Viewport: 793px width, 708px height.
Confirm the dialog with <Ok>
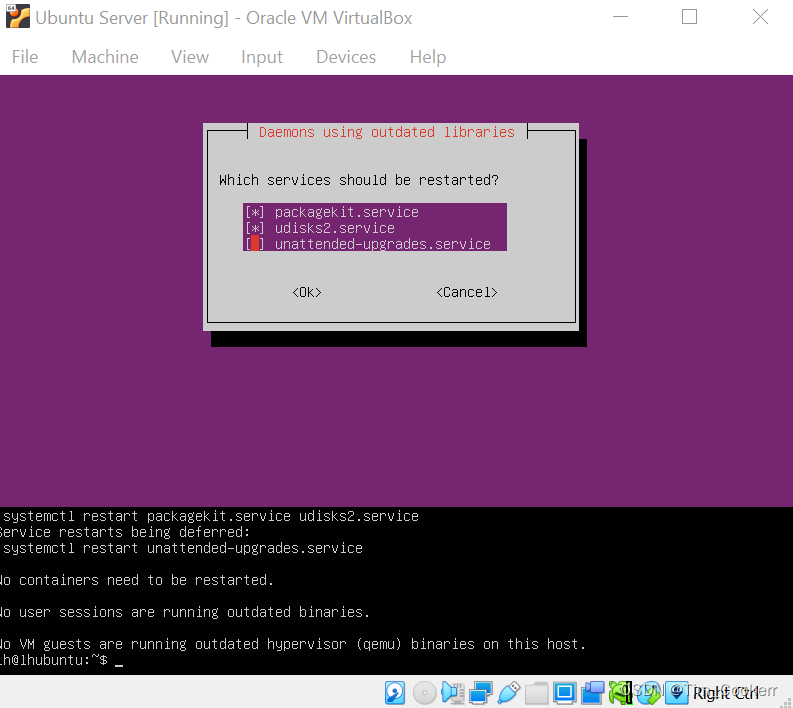click(307, 292)
